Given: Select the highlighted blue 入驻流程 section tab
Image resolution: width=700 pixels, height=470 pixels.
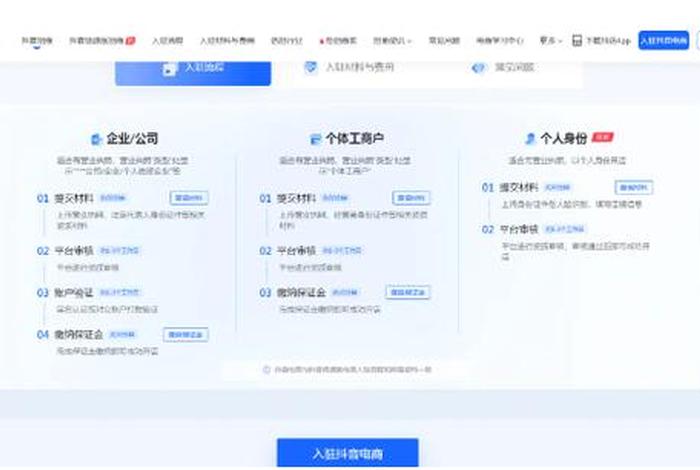Looking at the screenshot, I should (x=193, y=73).
